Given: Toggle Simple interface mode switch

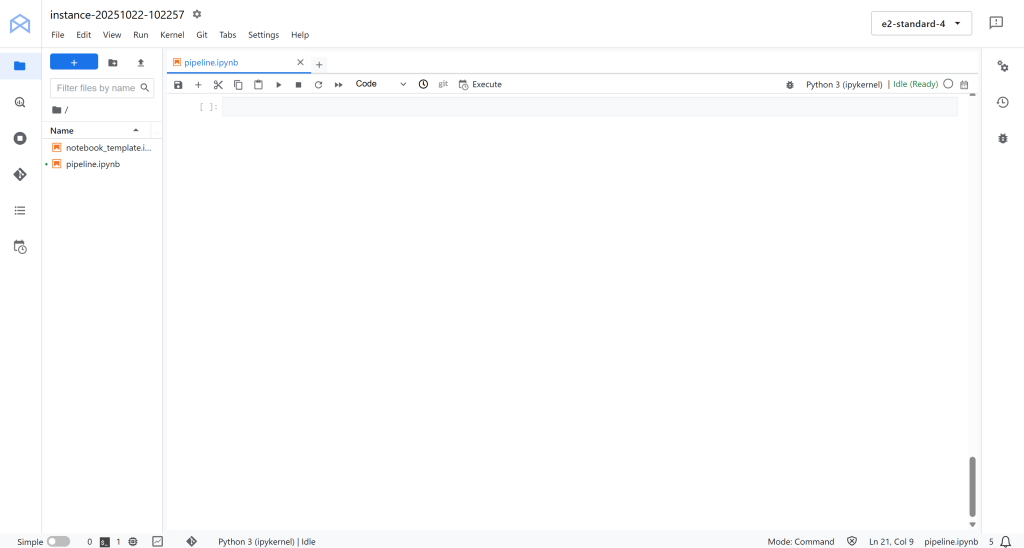Looking at the screenshot, I should [58, 541].
